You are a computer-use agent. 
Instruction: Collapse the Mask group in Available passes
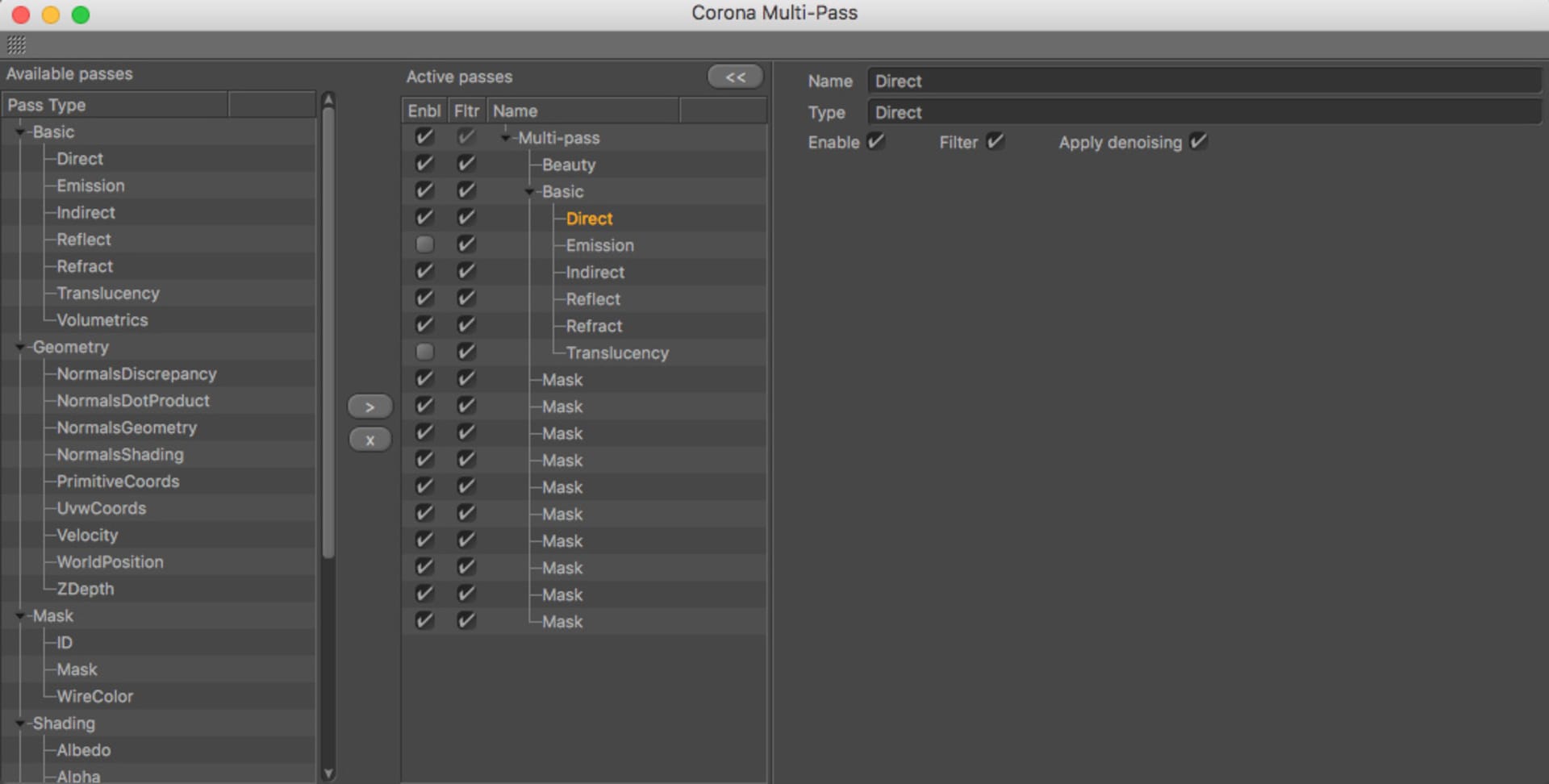pyautogui.click(x=20, y=616)
